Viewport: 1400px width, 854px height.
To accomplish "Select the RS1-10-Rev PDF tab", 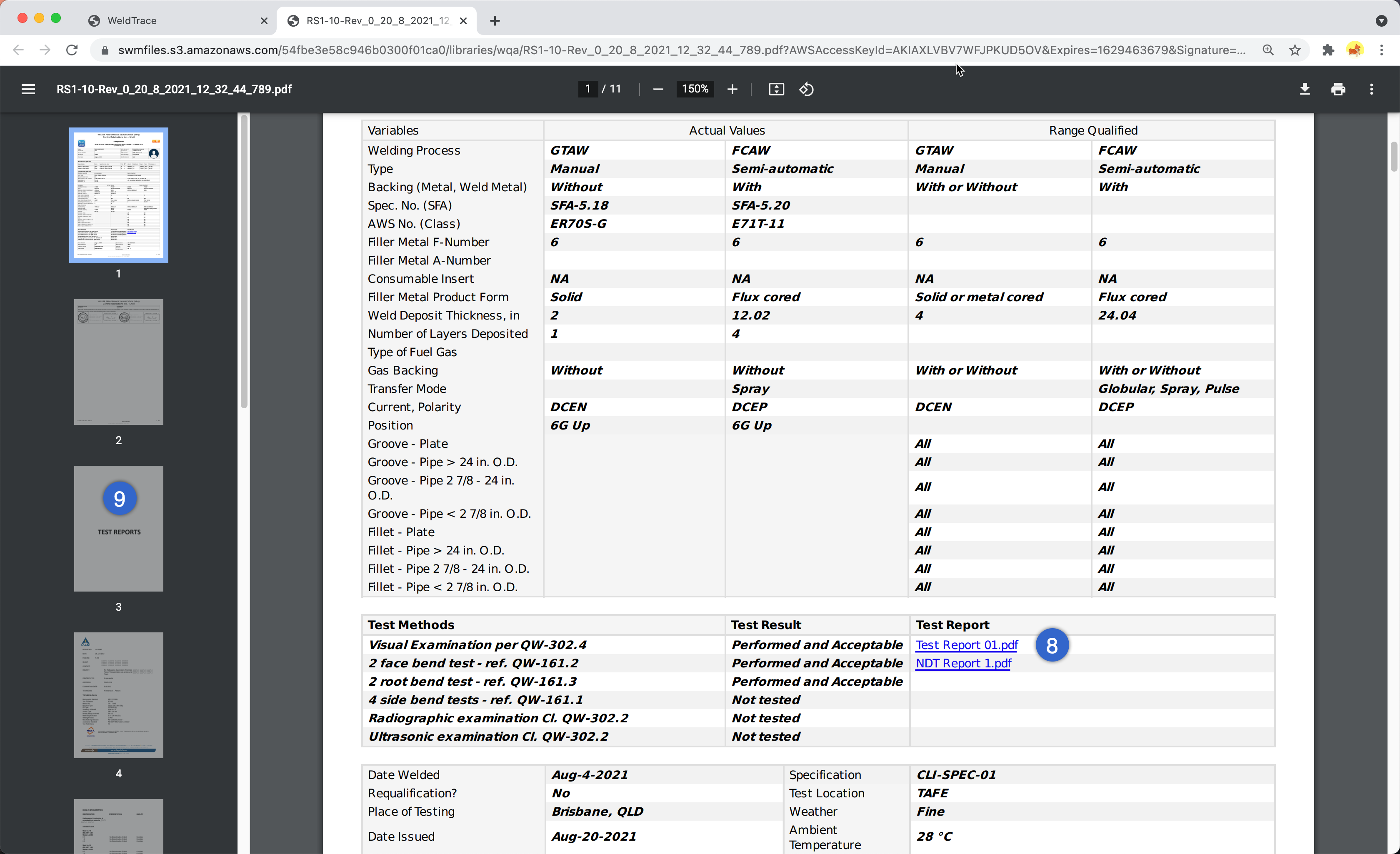I will [x=376, y=21].
